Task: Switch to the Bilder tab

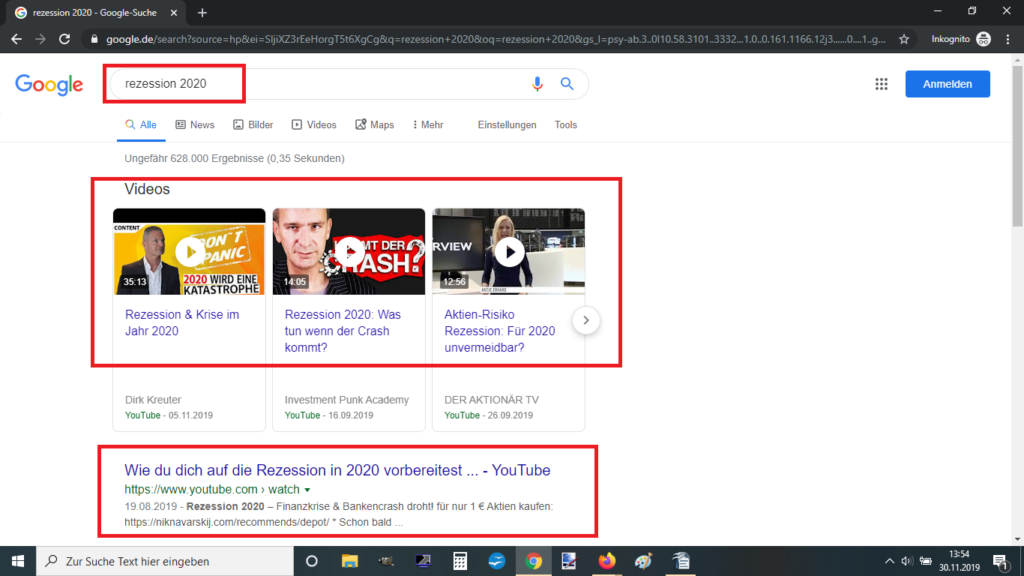Action: [253, 125]
